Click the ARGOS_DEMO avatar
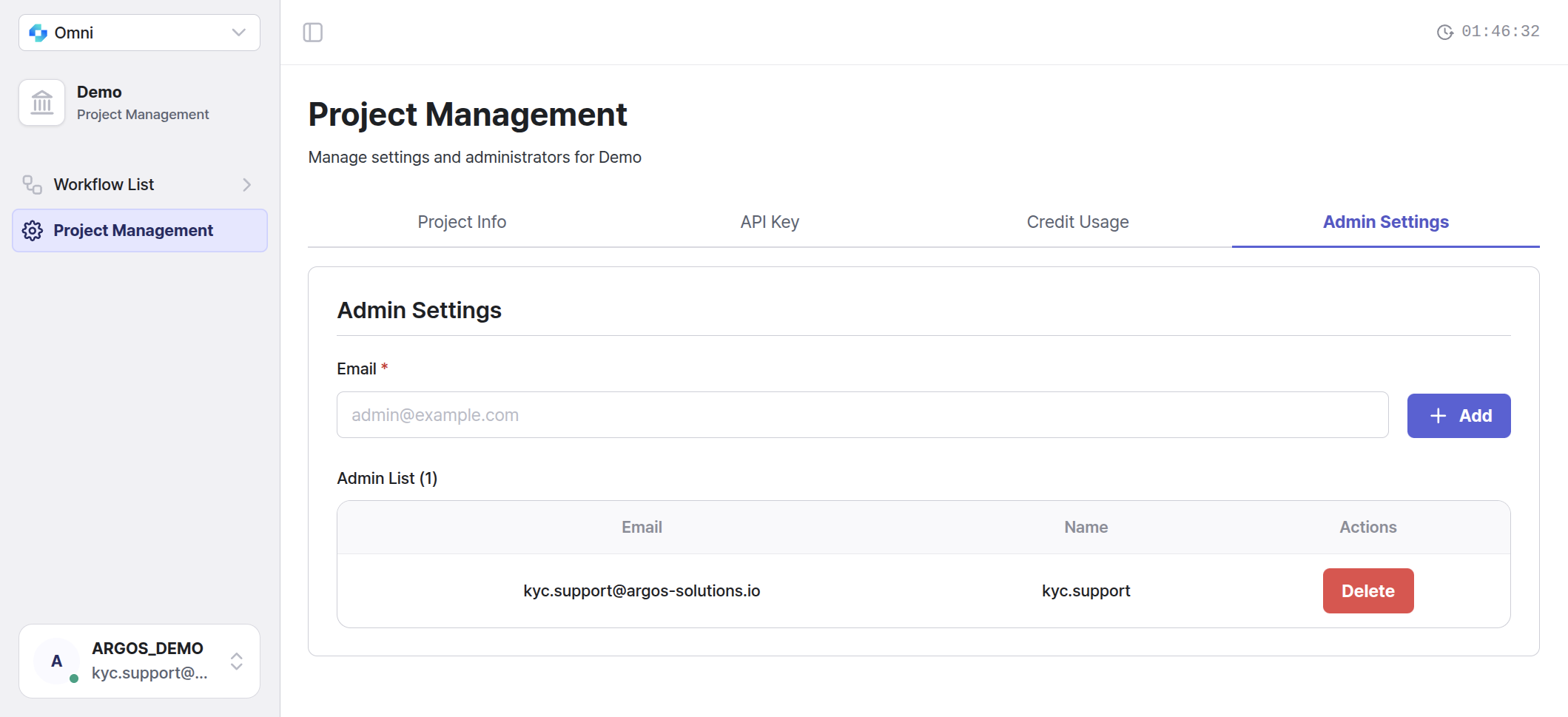The image size is (1568, 717). click(57, 661)
